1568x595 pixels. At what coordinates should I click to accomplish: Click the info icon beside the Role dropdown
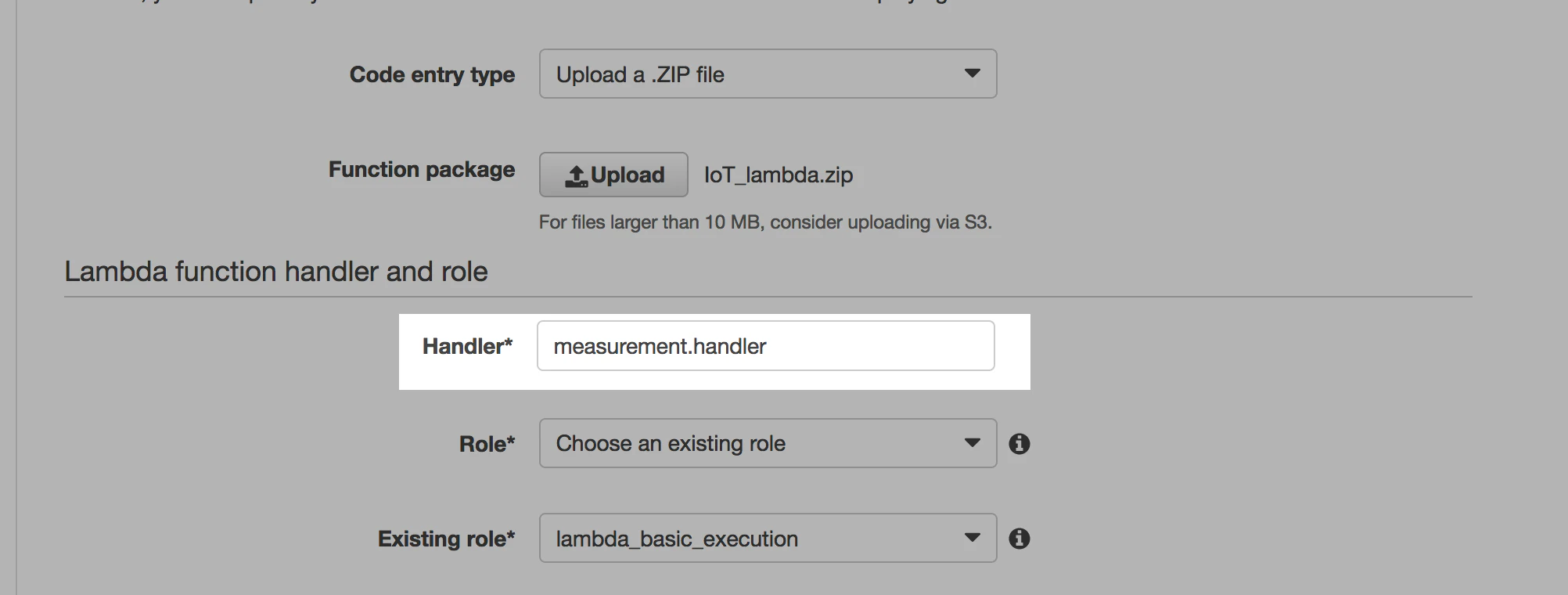(x=1019, y=444)
